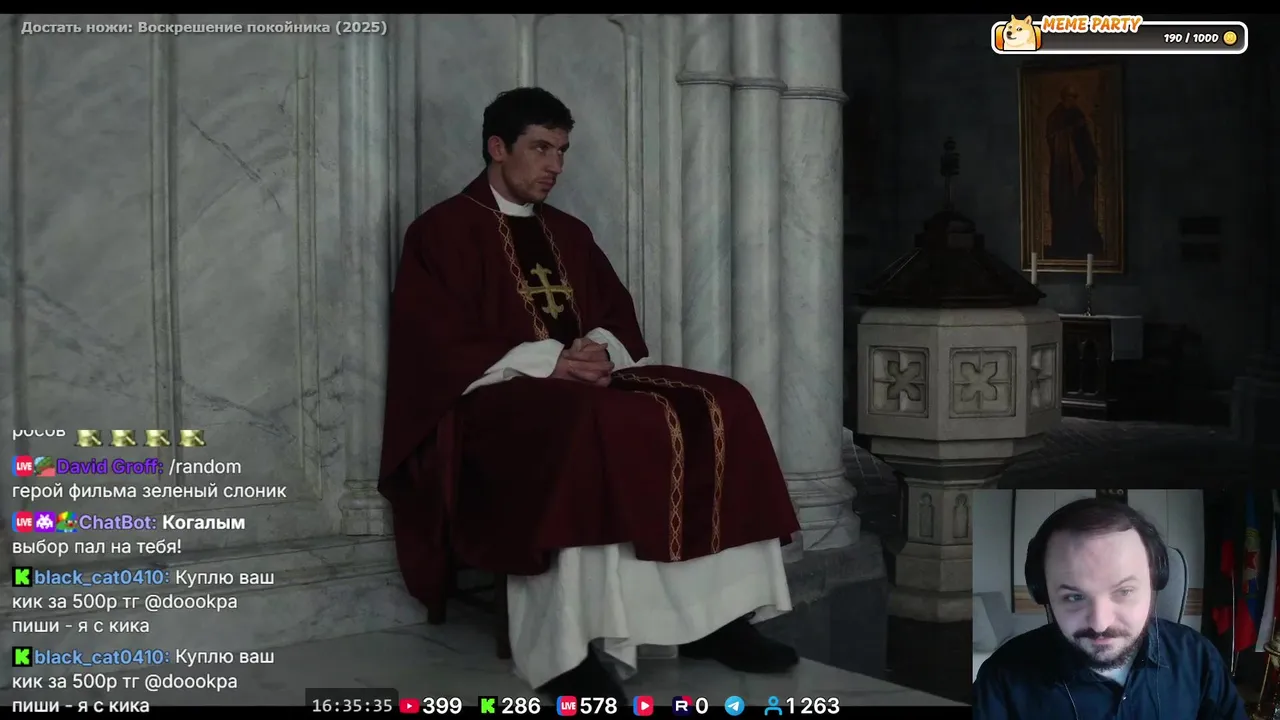The width and height of the screenshot is (1280, 720).
Task: Click the gold coin icon beside 190 / 1000
Action: (x=1230, y=38)
